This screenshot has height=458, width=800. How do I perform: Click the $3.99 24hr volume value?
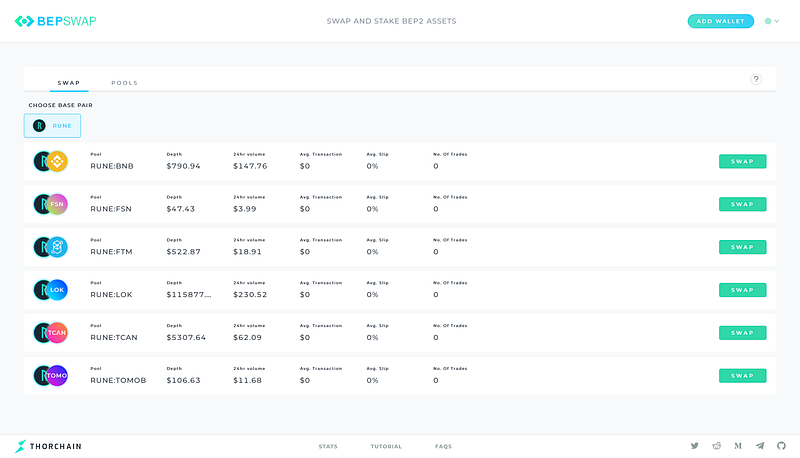coord(244,209)
